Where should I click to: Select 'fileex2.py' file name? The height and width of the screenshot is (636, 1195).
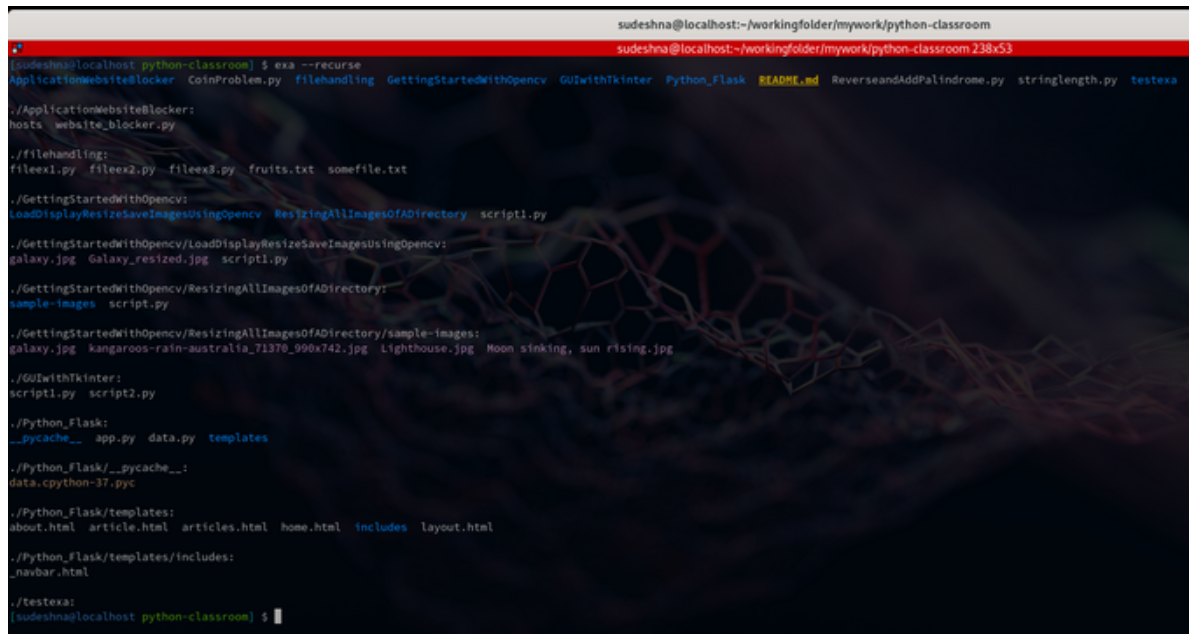click(122, 170)
